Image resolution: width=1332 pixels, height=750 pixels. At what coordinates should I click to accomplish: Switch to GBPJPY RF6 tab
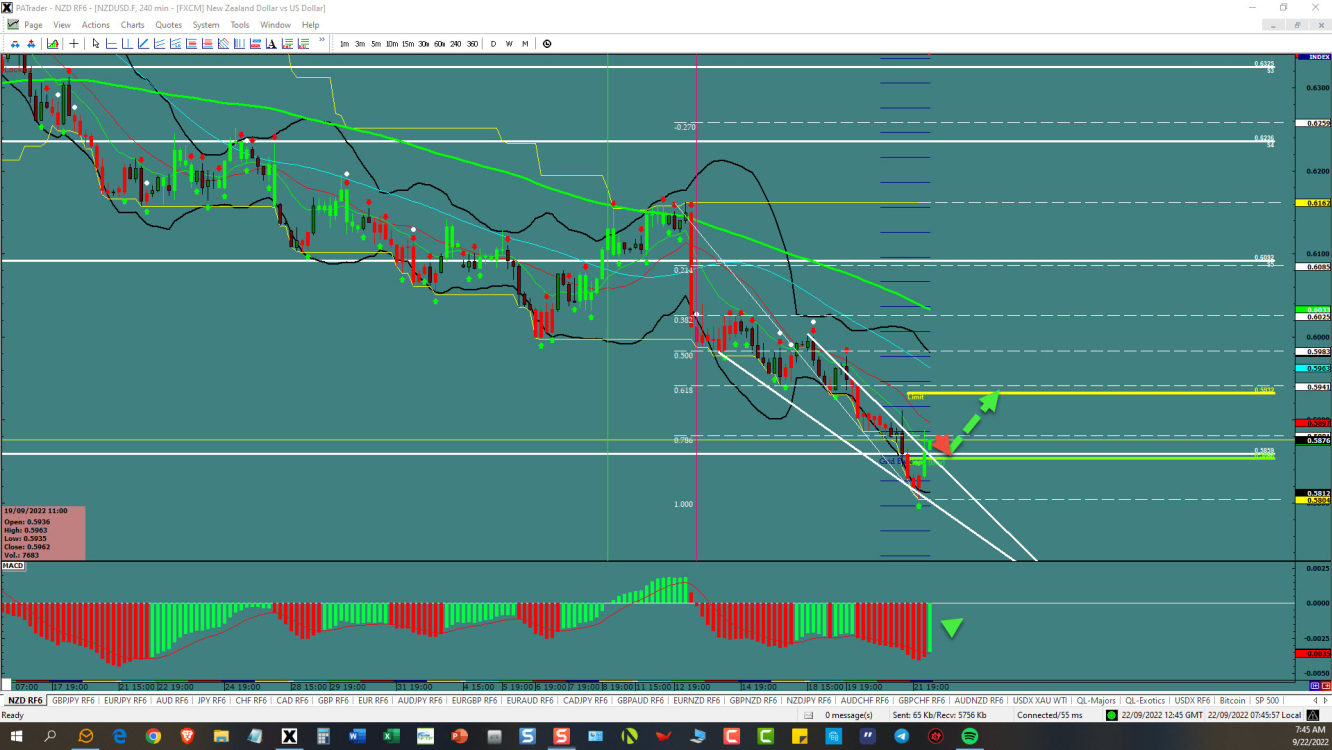point(74,701)
